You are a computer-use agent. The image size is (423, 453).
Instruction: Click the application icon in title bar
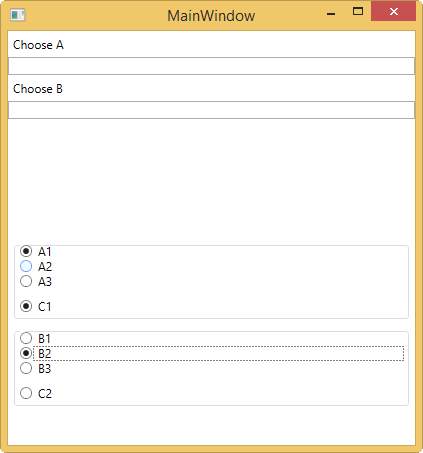click(x=18, y=15)
